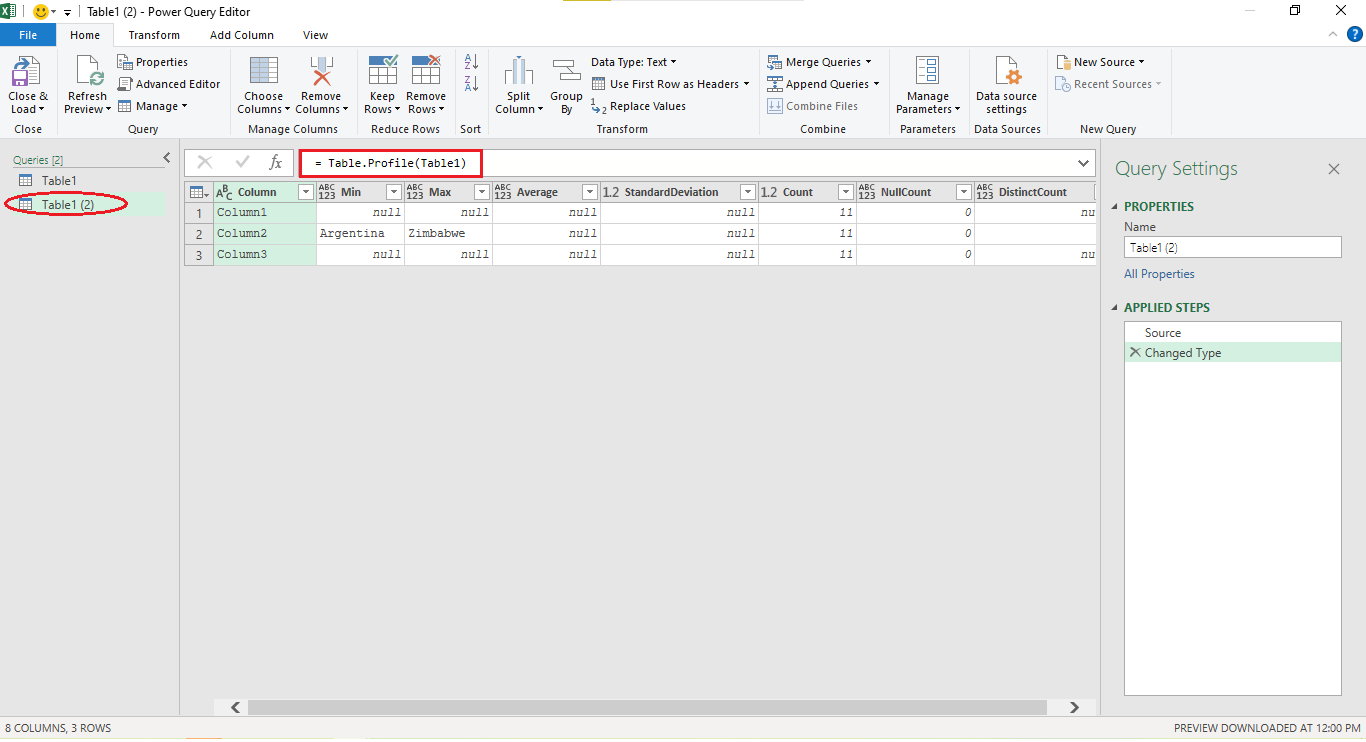Open the Average column filter dropdown
The height and width of the screenshot is (742, 1366).
(590, 192)
